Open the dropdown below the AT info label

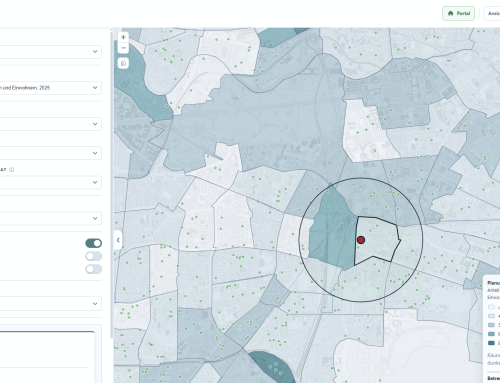(x=50, y=182)
